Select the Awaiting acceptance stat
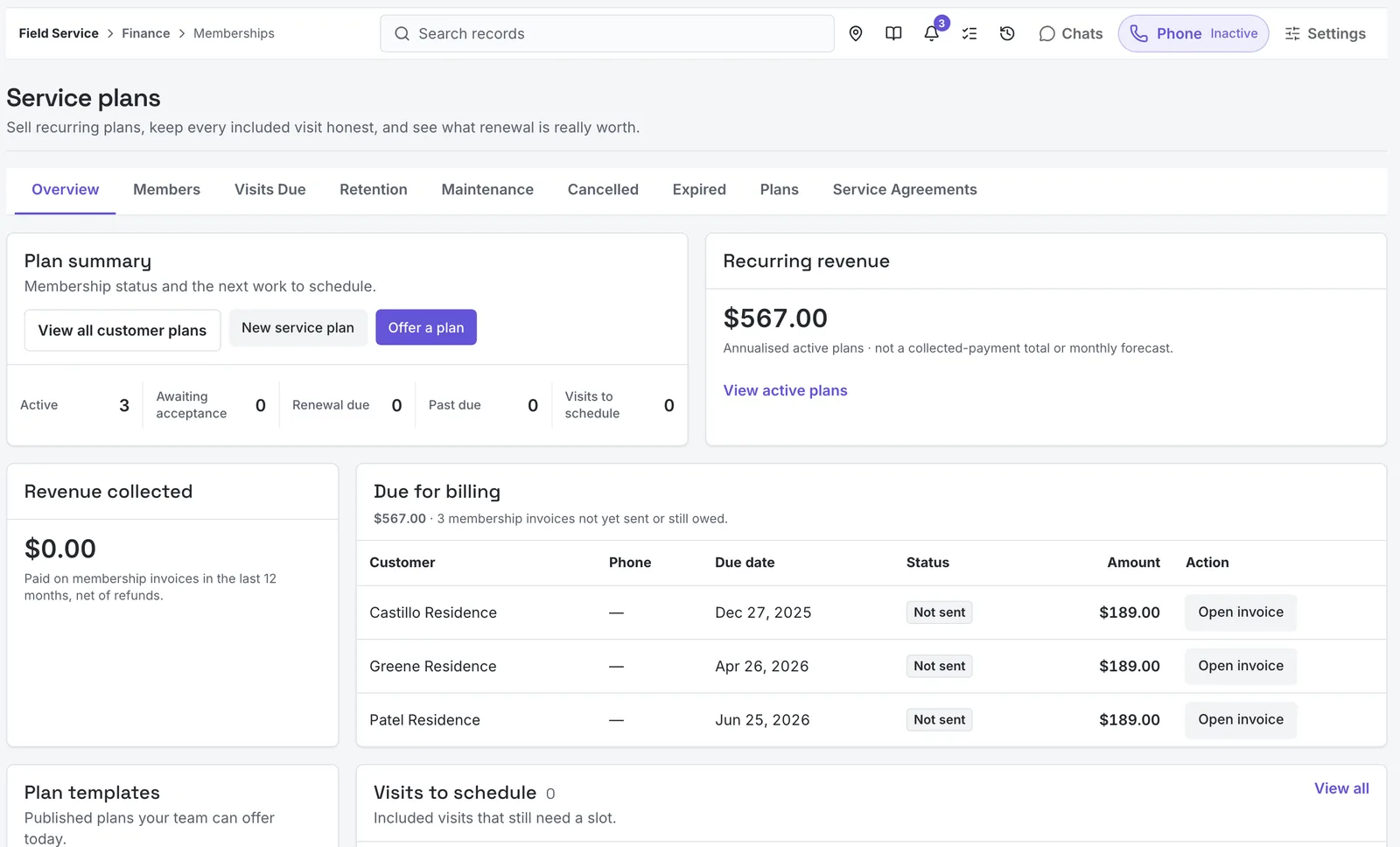Screen dimensions: 1400x847 coord(211,405)
